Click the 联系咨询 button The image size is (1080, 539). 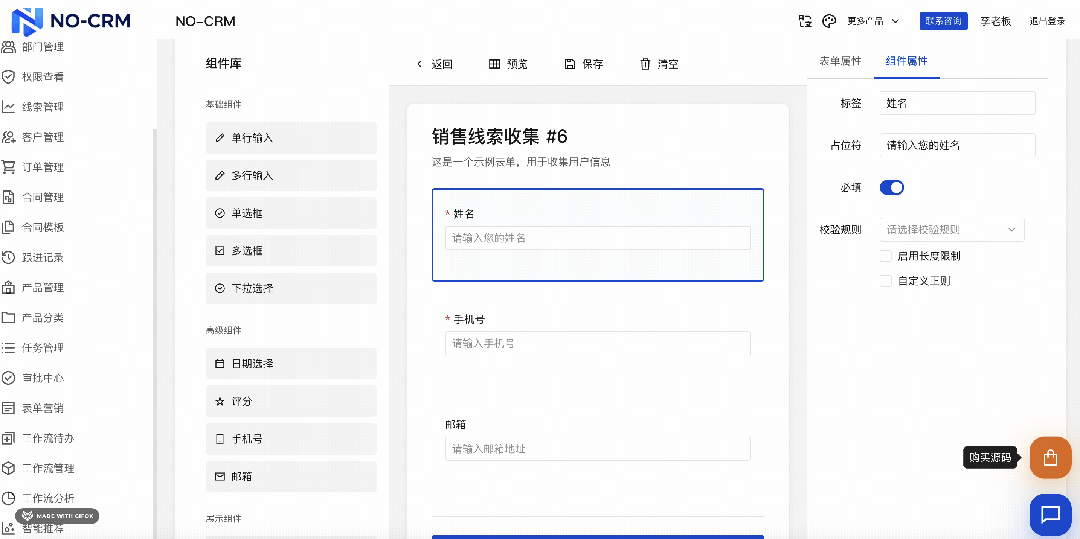[944, 21]
